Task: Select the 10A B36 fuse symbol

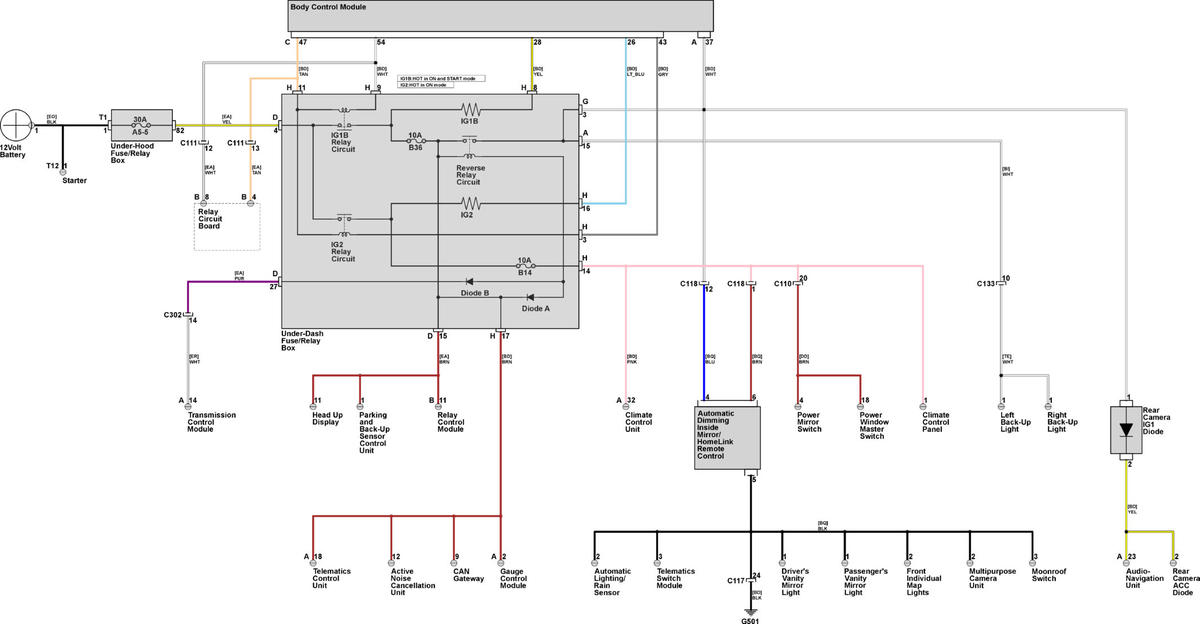Action: (x=416, y=142)
